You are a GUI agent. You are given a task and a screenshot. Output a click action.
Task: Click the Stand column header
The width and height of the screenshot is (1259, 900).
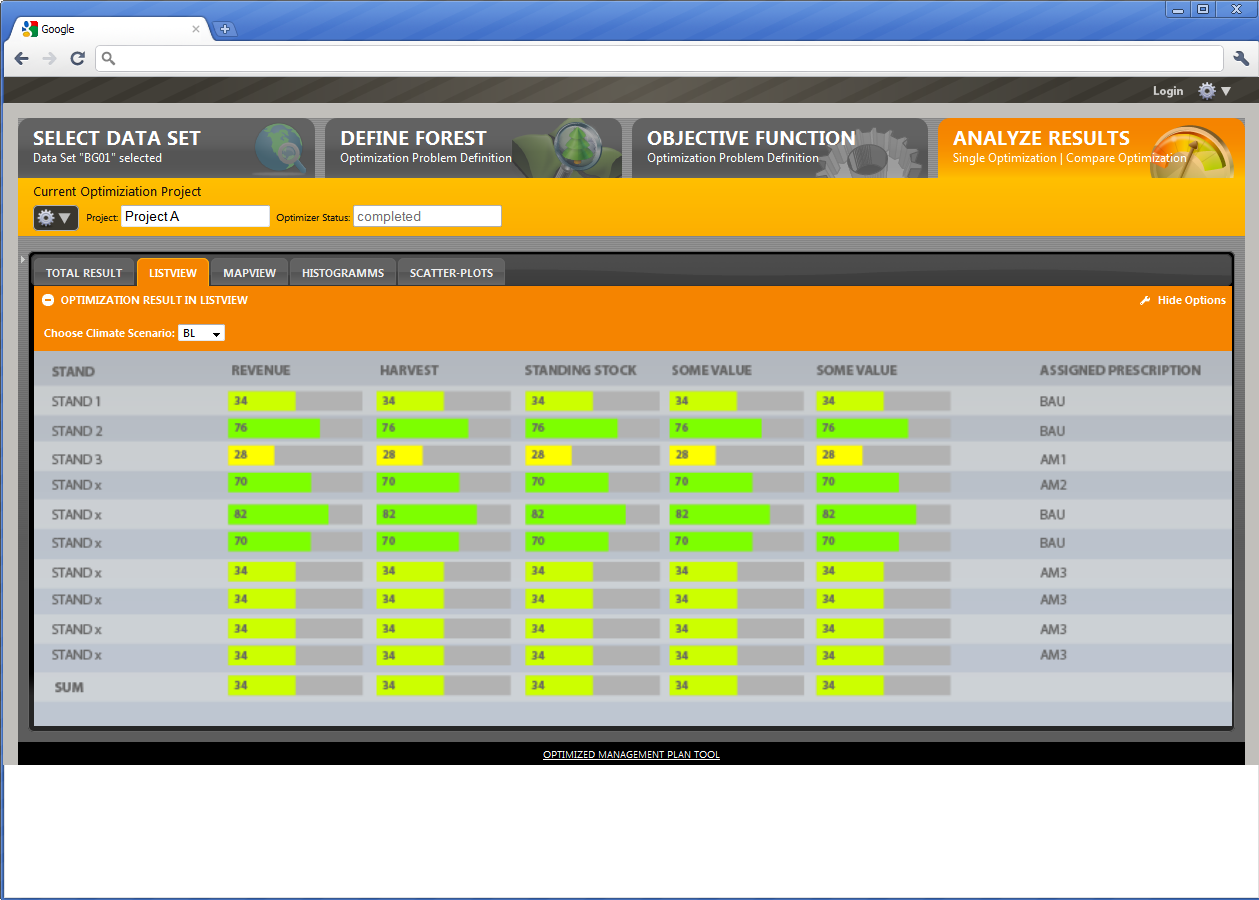click(73, 371)
